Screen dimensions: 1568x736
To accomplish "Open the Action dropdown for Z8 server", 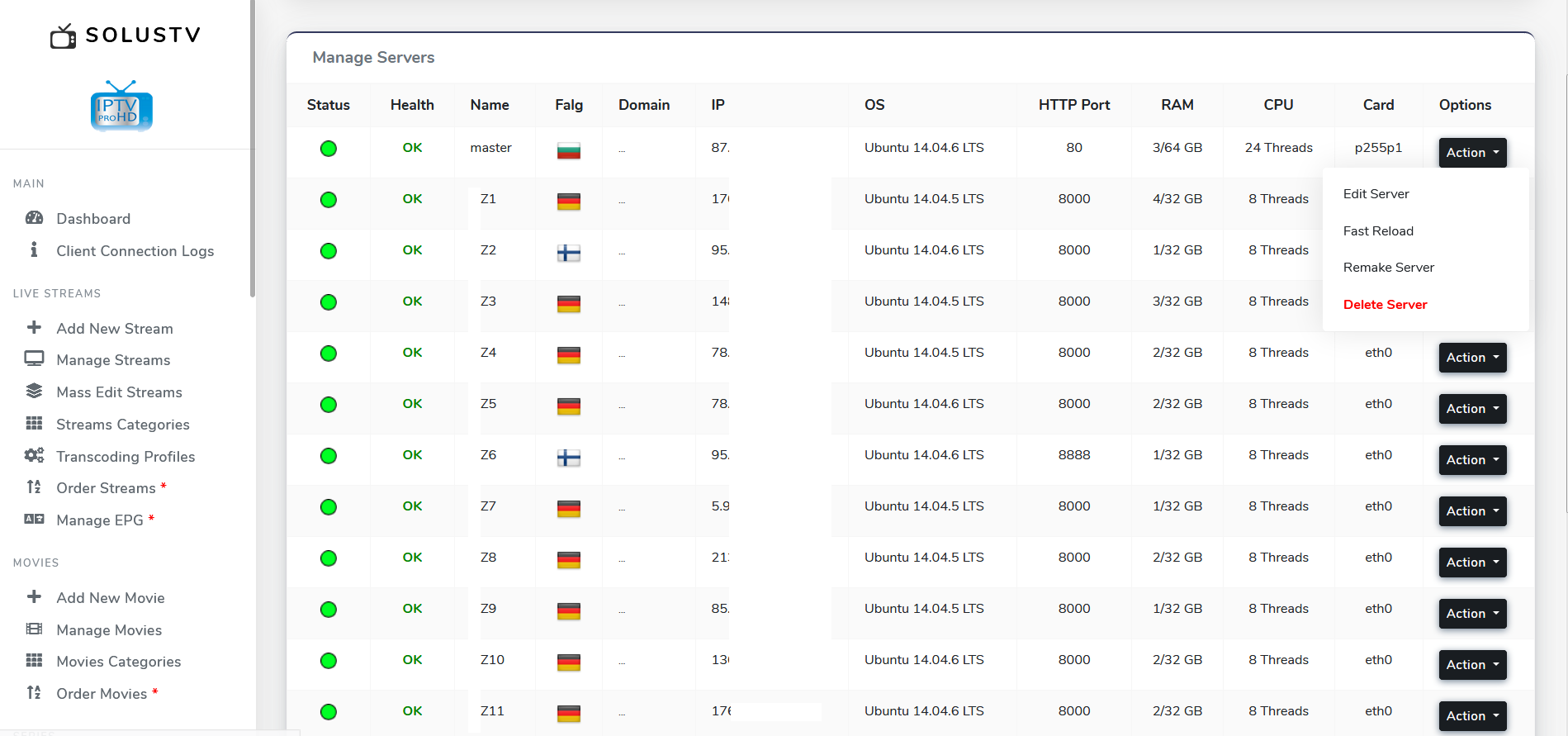I will 1472,563.
